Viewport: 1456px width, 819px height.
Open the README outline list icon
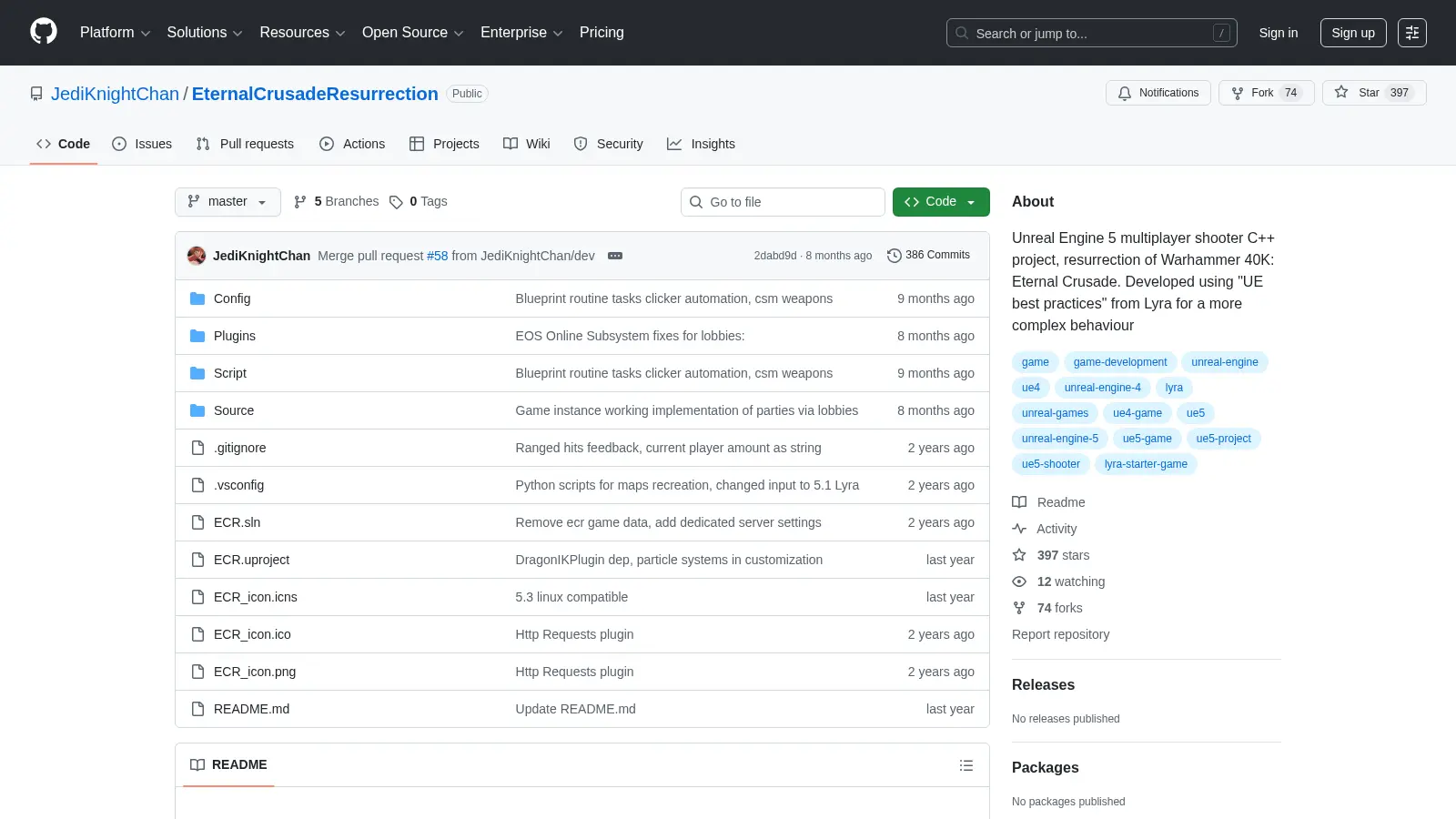pyautogui.click(x=966, y=765)
